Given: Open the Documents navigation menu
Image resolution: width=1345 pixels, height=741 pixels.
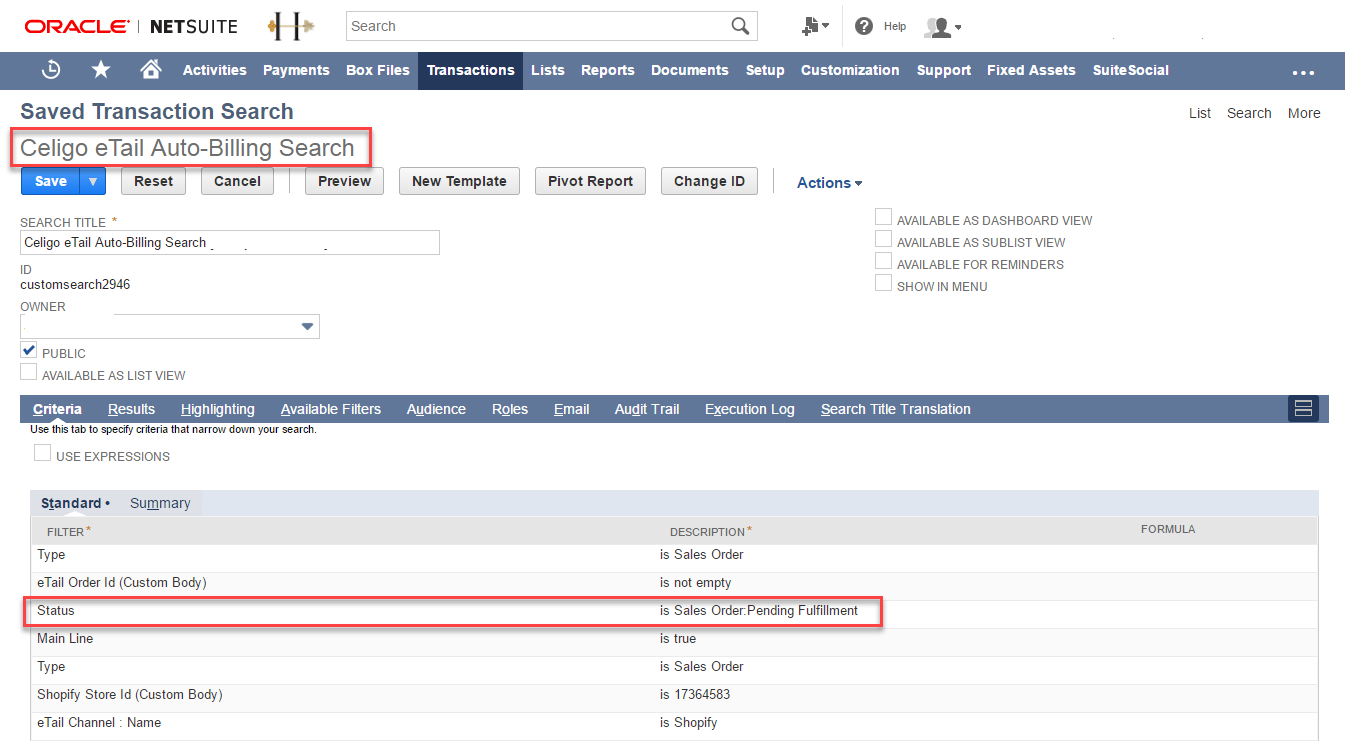Looking at the screenshot, I should pos(690,70).
